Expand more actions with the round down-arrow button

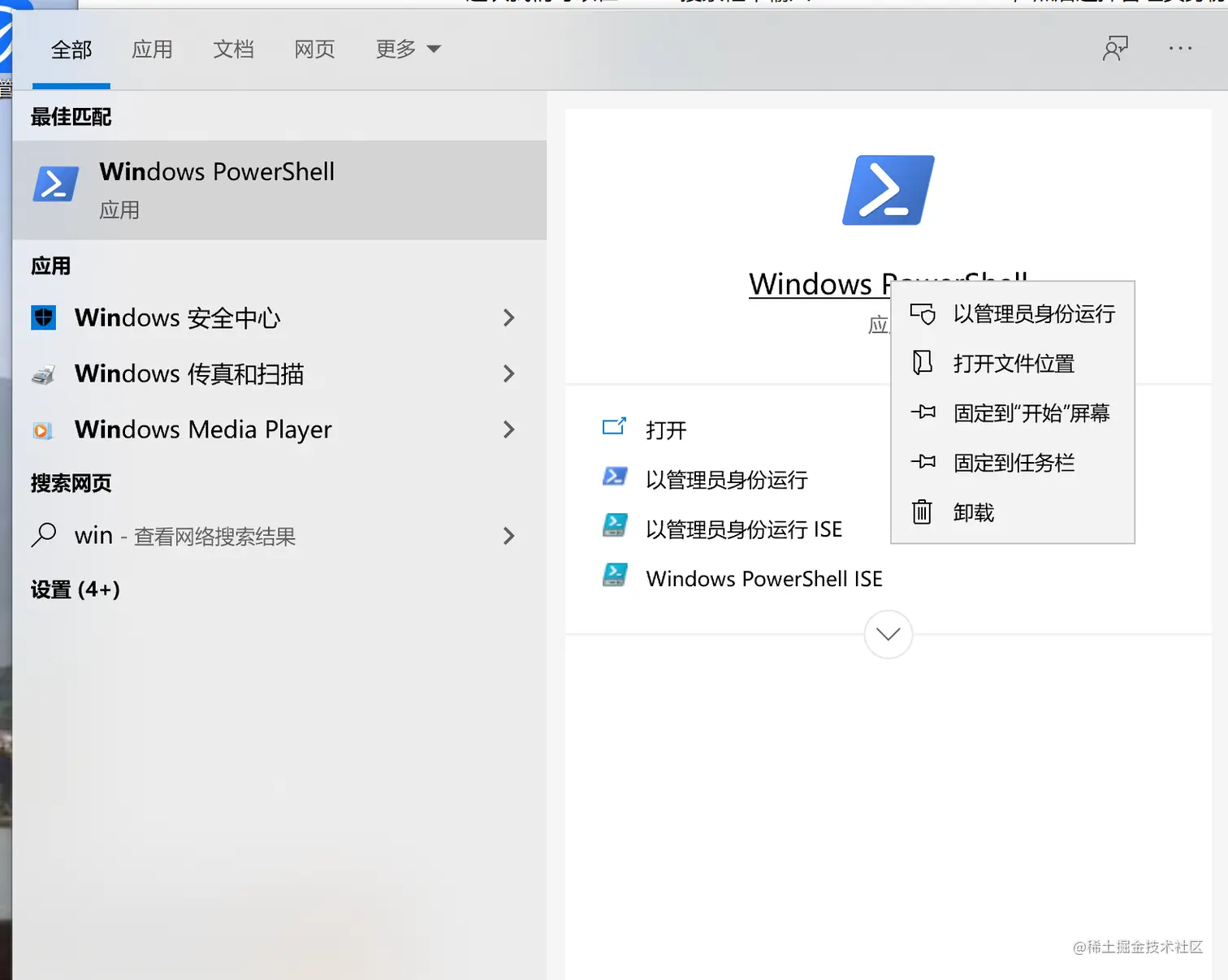(889, 634)
